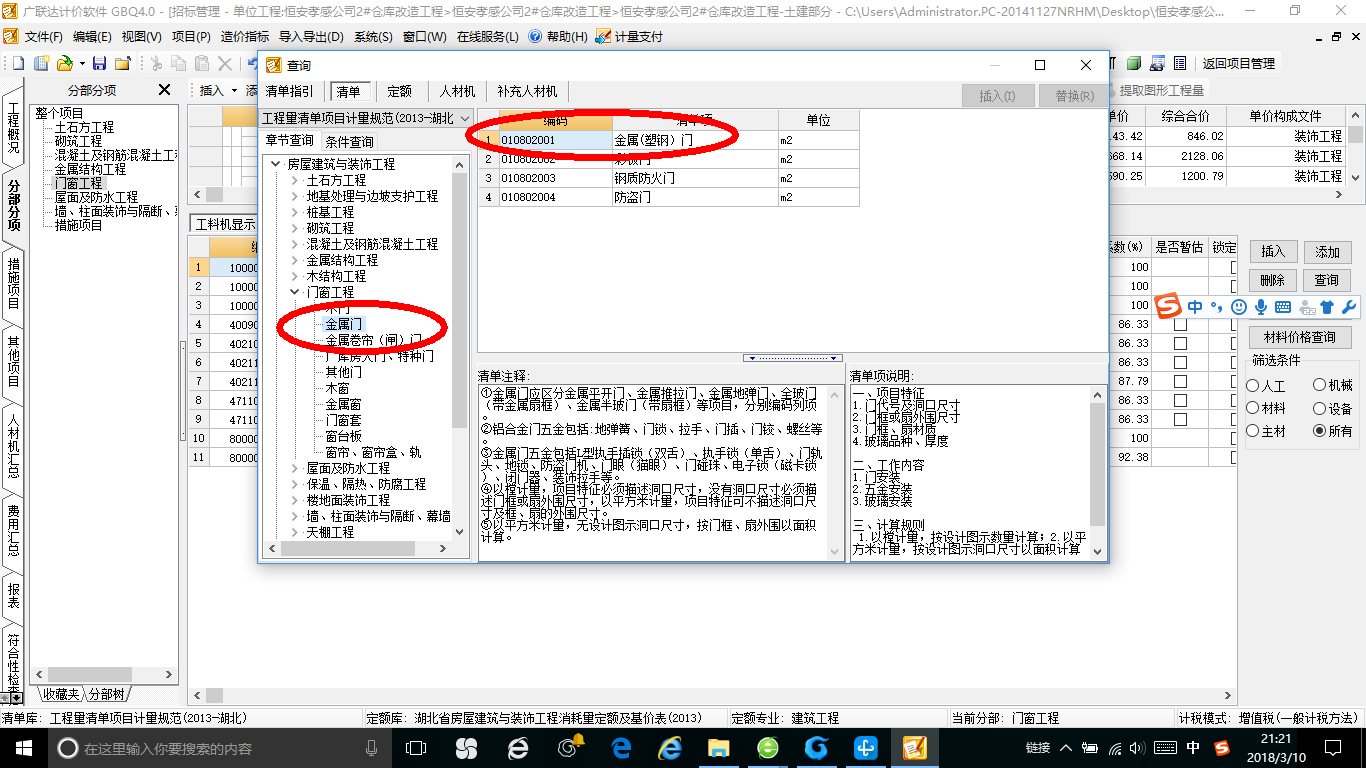This screenshot has height=768, width=1366.
Task: Tick 是否暂估 checkbox in row 9
Action: 1180,419
